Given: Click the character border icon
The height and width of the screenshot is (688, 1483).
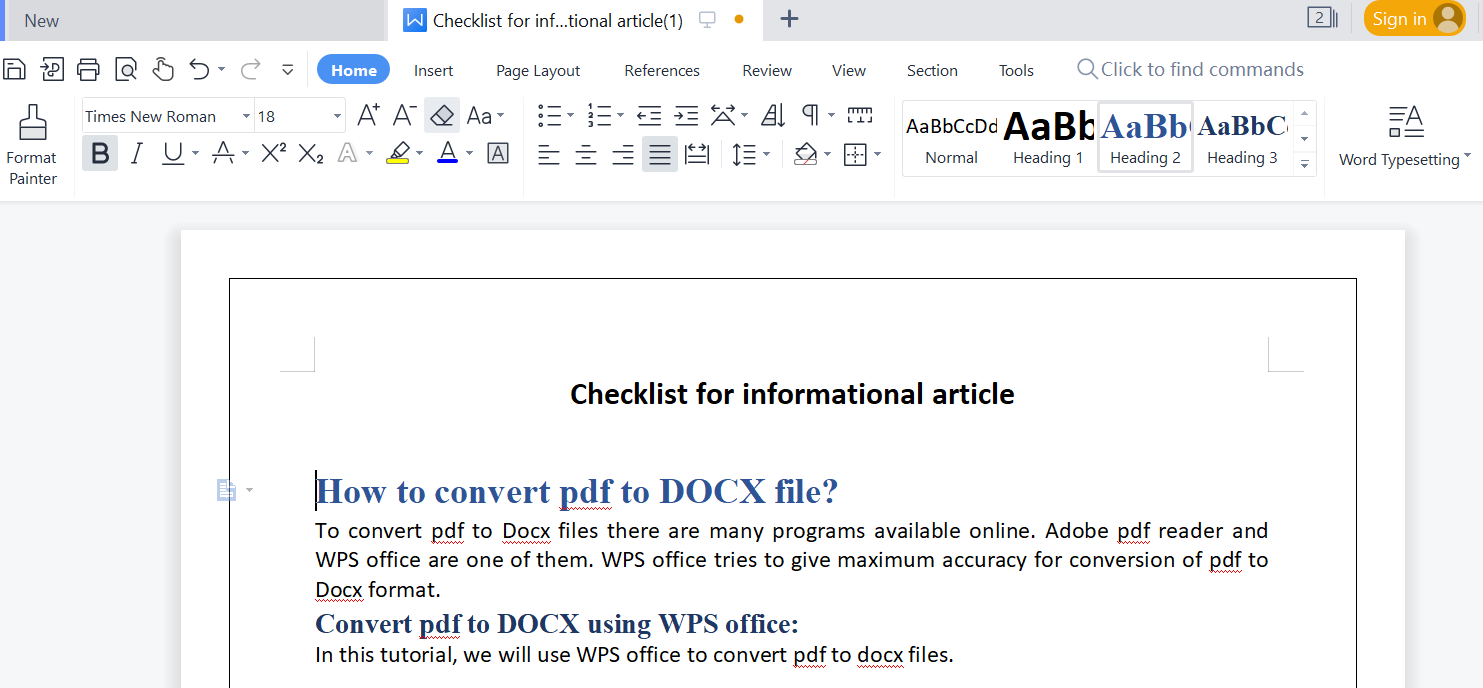Looking at the screenshot, I should (x=497, y=153).
